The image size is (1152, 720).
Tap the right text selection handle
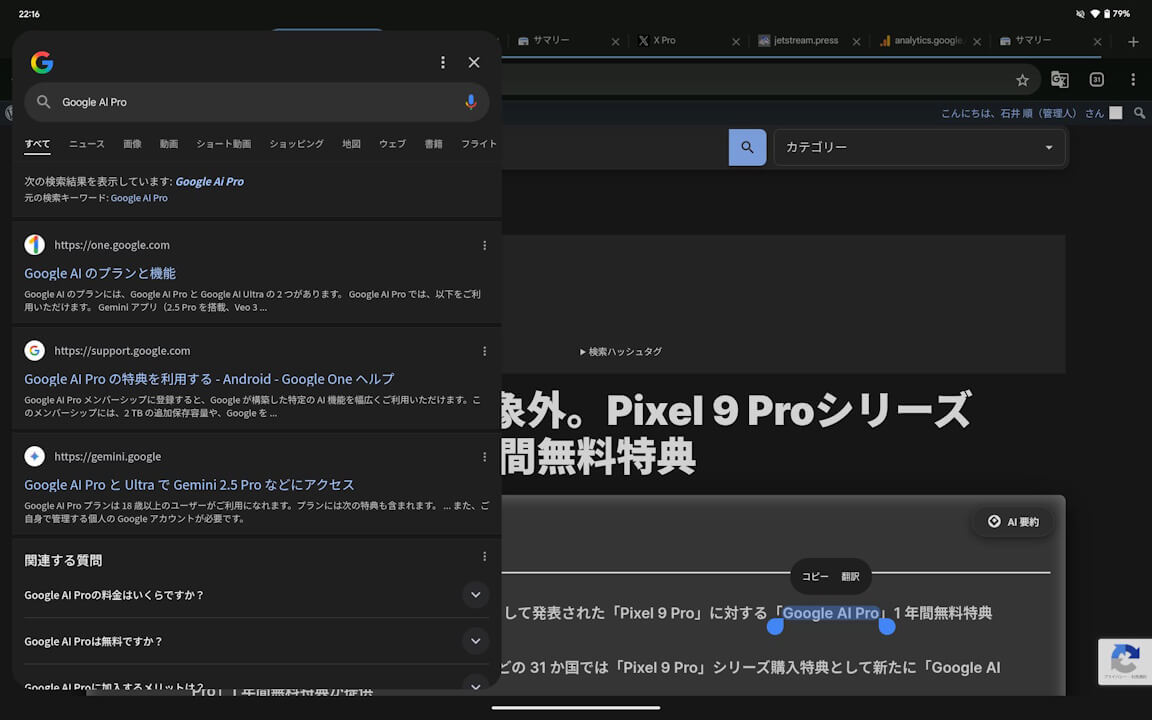point(887,627)
